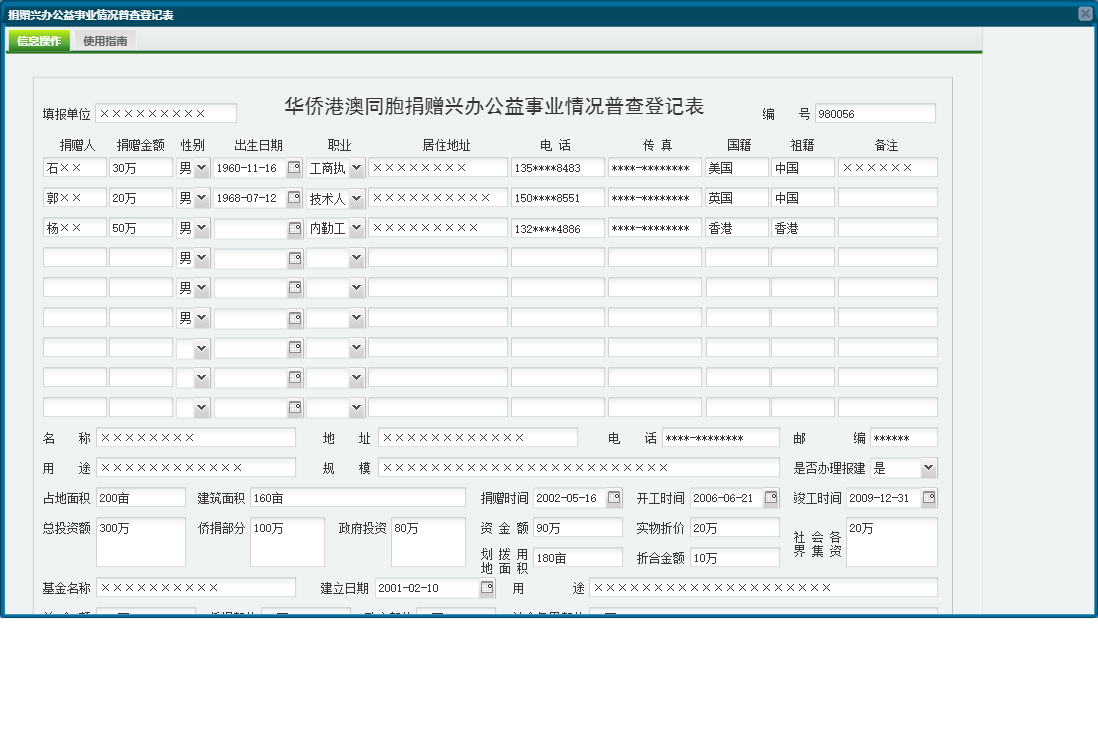Open the 是否办理报建 dropdown
Viewport: 1098px width, 730px height.
928,468
